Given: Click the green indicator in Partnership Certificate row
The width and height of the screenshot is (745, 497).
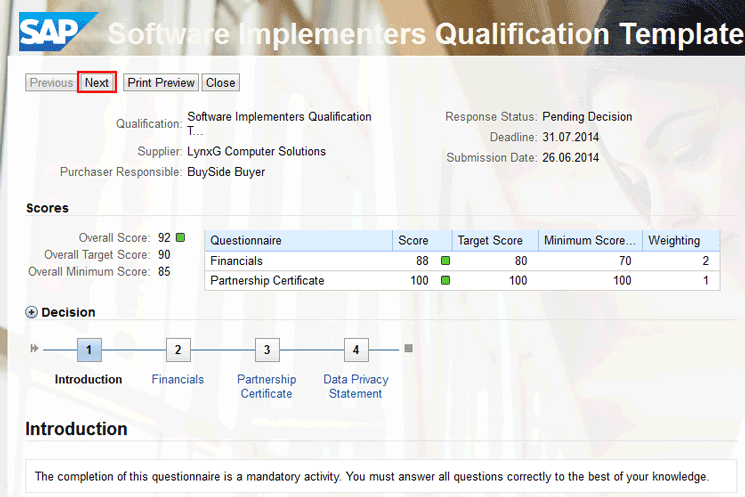Looking at the screenshot, I should click(445, 280).
